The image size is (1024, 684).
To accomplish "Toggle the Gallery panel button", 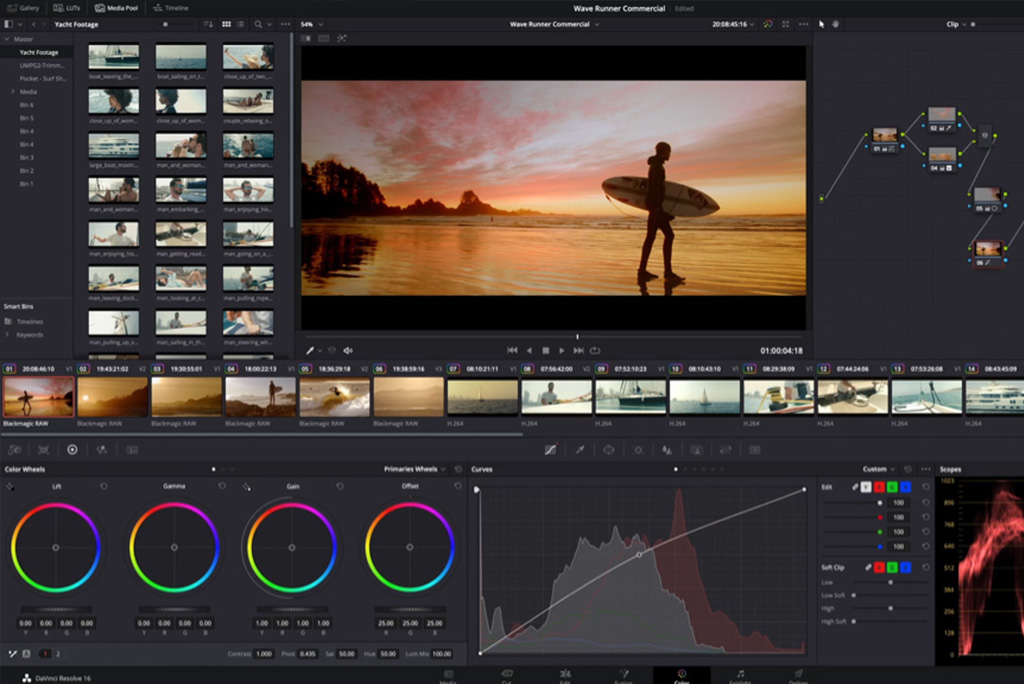I will 24,7.
